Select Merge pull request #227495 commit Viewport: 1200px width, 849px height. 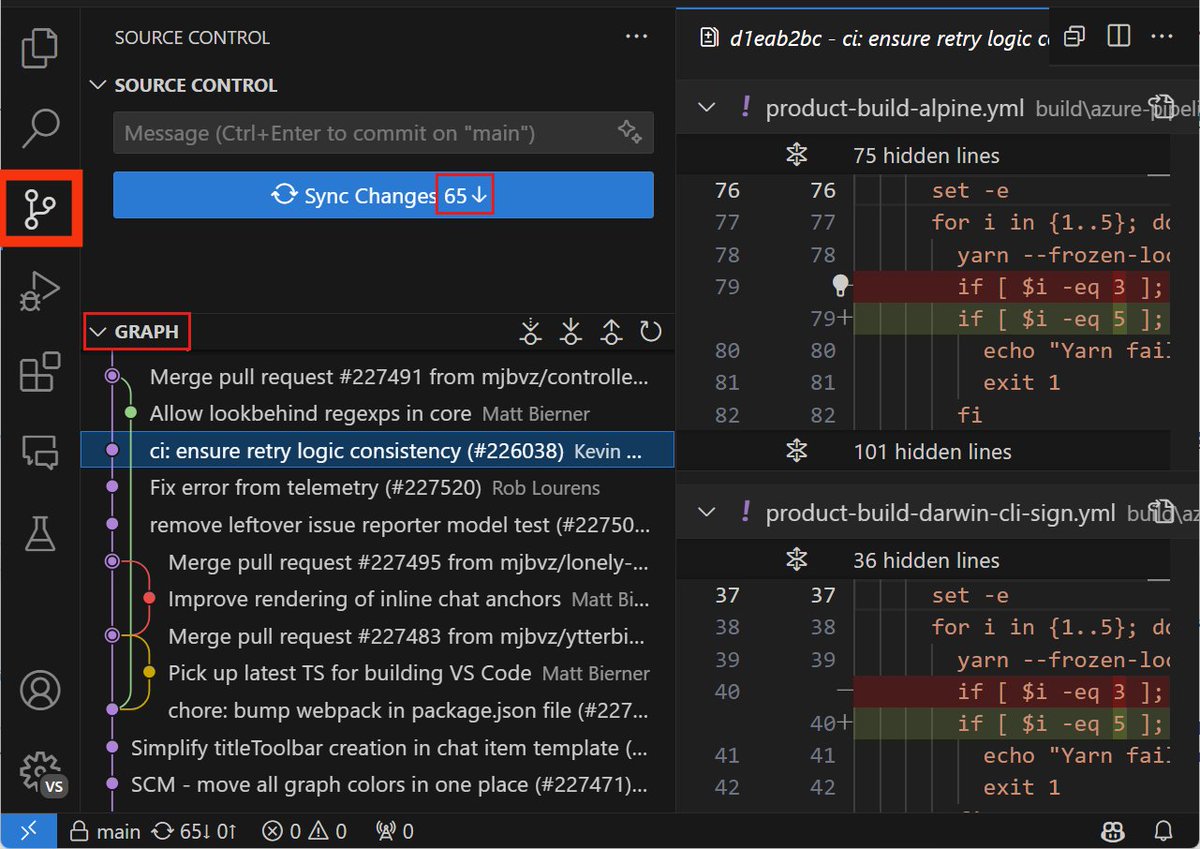[377, 562]
